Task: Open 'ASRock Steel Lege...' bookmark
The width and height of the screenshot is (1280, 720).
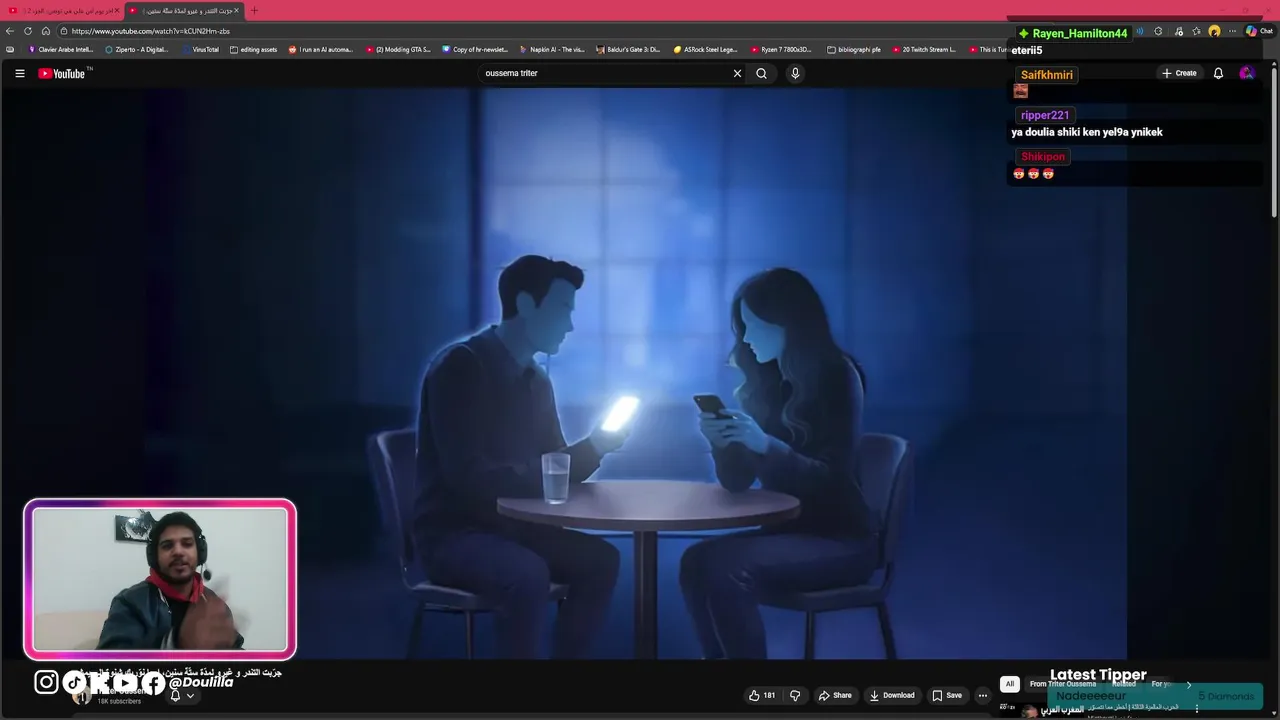Action: [705, 49]
